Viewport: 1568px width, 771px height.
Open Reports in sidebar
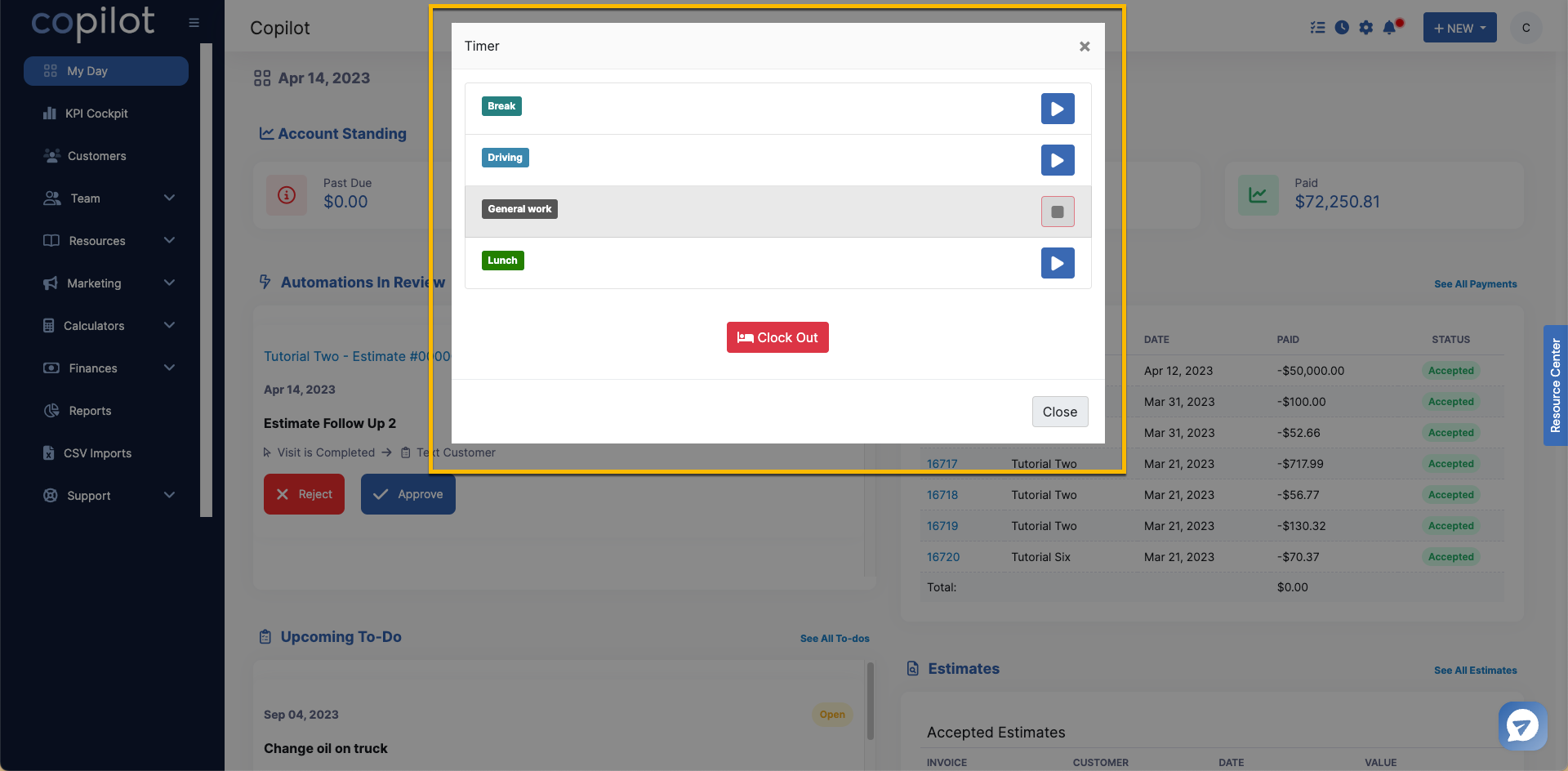coord(90,411)
